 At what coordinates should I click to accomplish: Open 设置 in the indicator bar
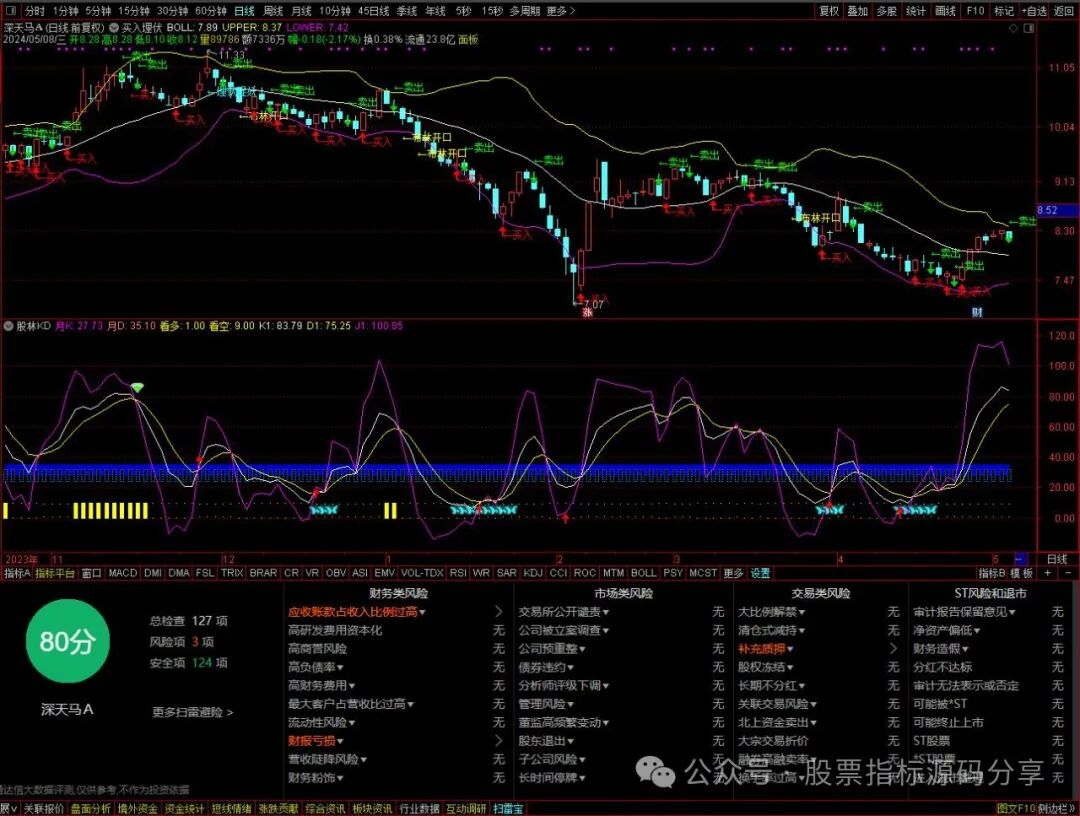[760, 573]
